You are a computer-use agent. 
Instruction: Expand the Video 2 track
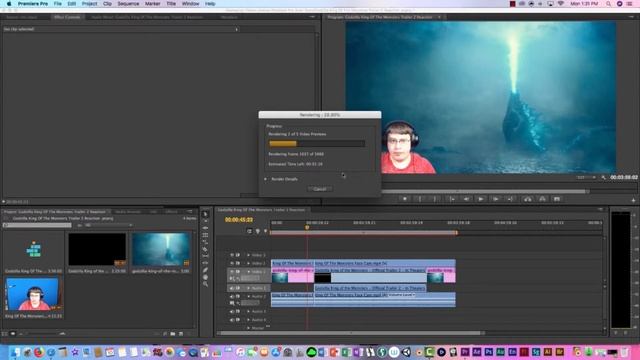click(x=248, y=263)
